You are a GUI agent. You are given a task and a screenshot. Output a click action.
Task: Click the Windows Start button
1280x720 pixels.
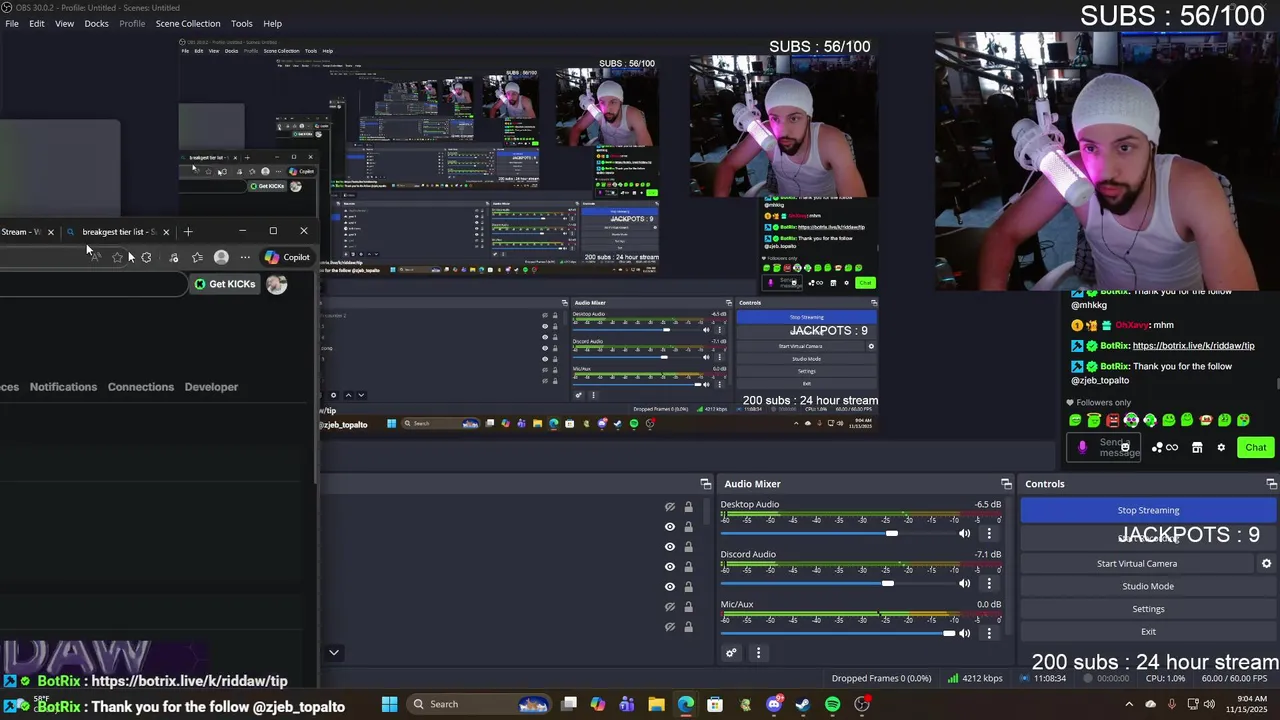pos(390,704)
